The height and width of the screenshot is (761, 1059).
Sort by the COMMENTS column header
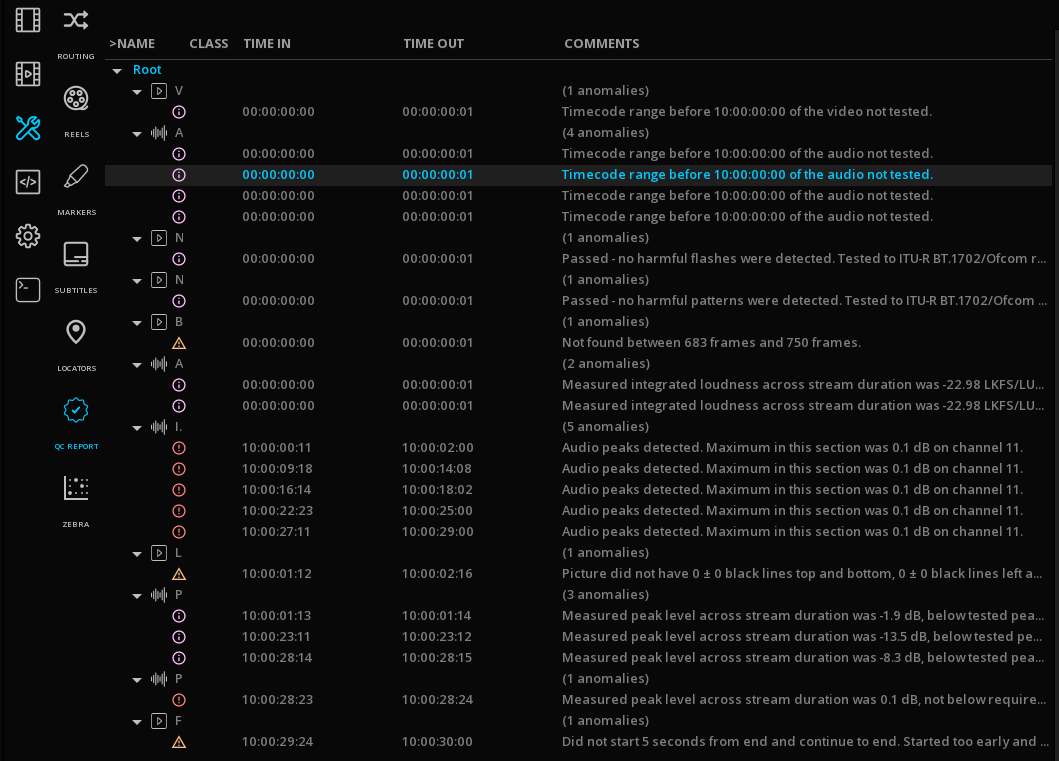(x=601, y=44)
